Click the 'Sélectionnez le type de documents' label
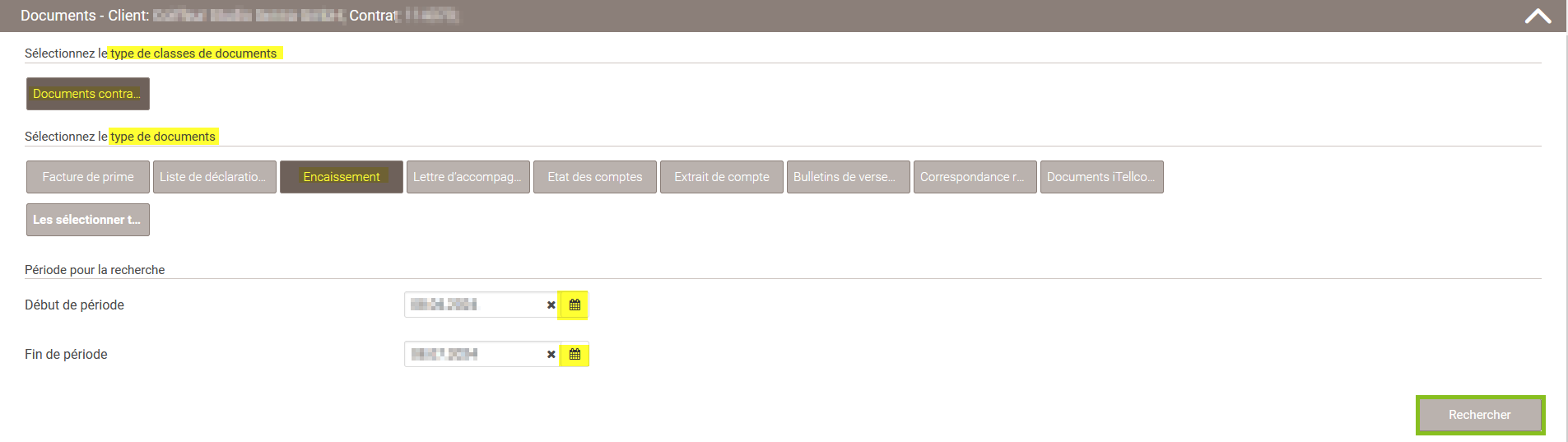This screenshot has width=1568, height=442. pos(120,137)
